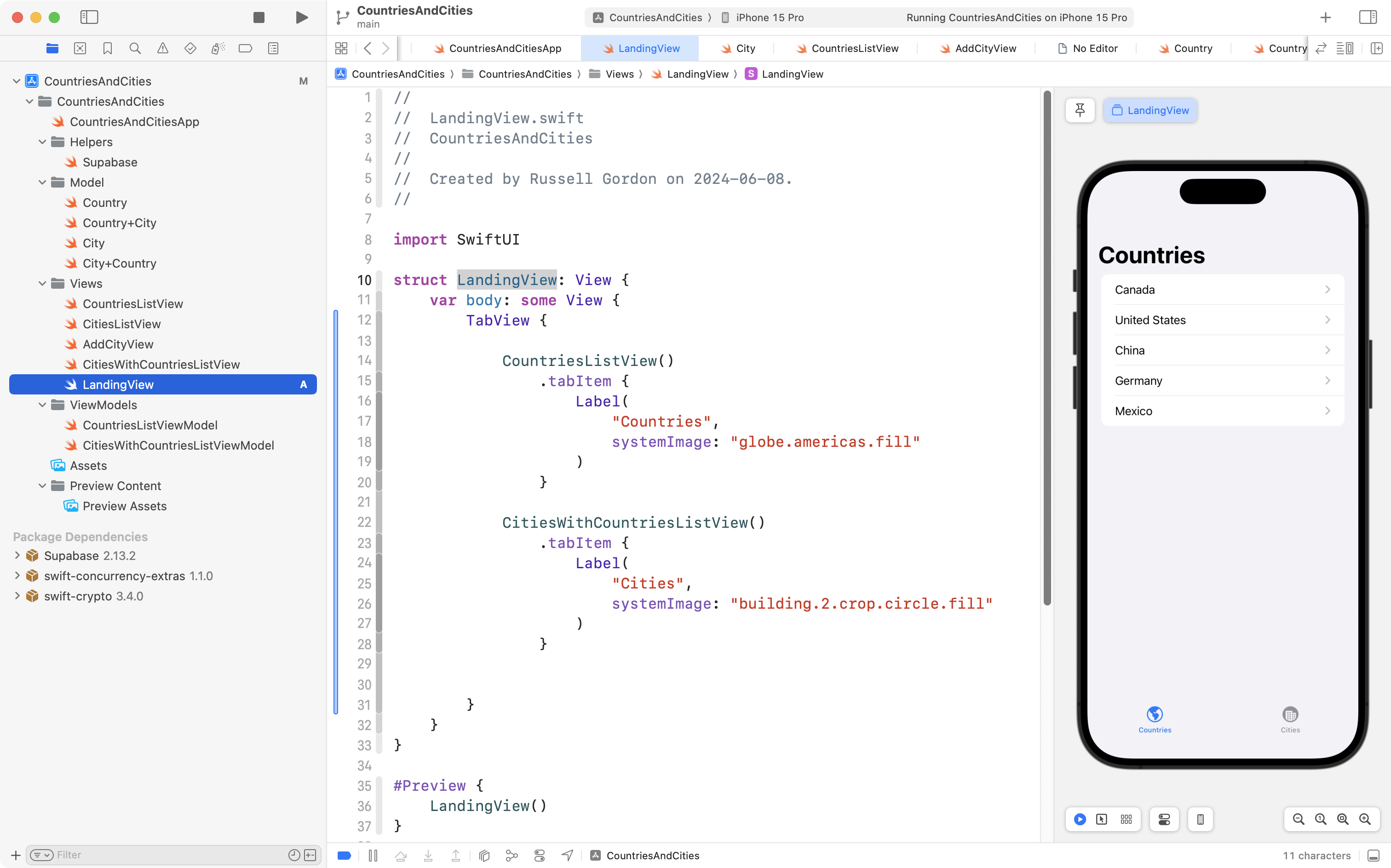
Task: Toggle the left navigator sidebar
Action: (x=89, y=17)
